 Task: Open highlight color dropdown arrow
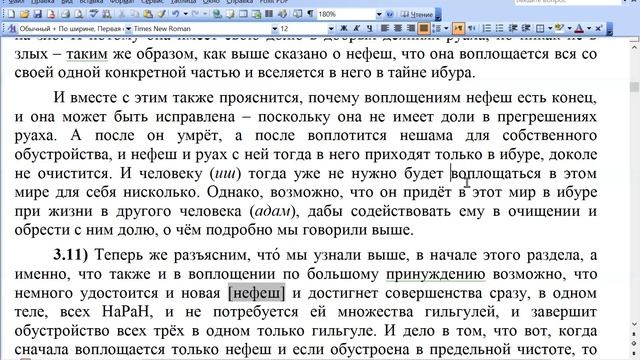569,28
